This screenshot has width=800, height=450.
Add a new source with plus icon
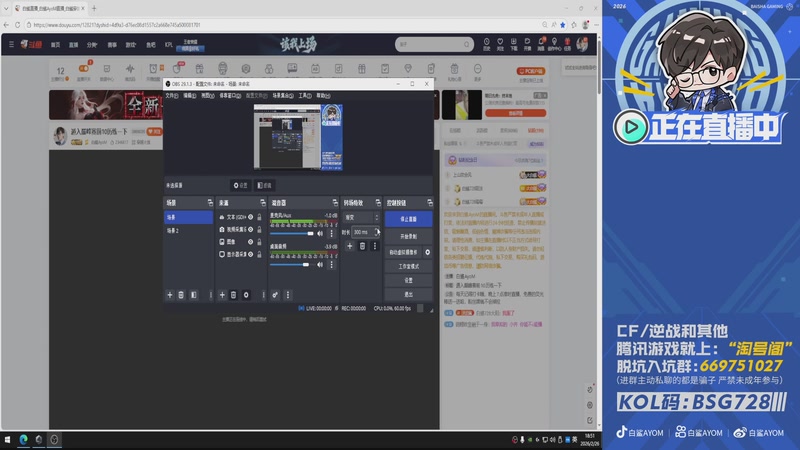coord(222,295)
